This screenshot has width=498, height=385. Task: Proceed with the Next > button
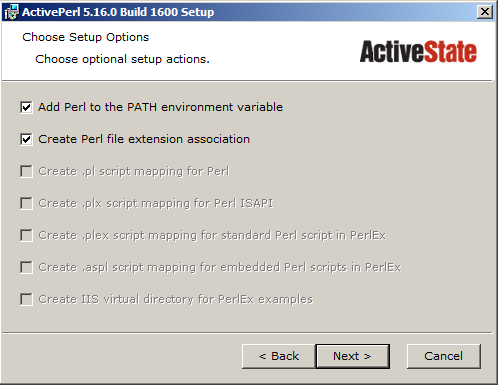click(353, 356)
